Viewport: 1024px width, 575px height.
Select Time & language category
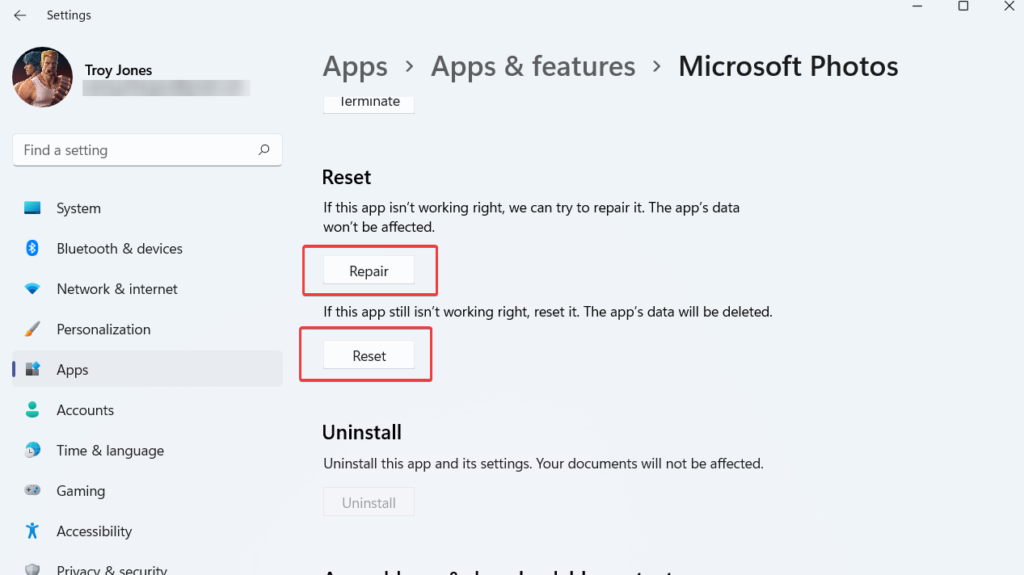[x=147, y=450]
